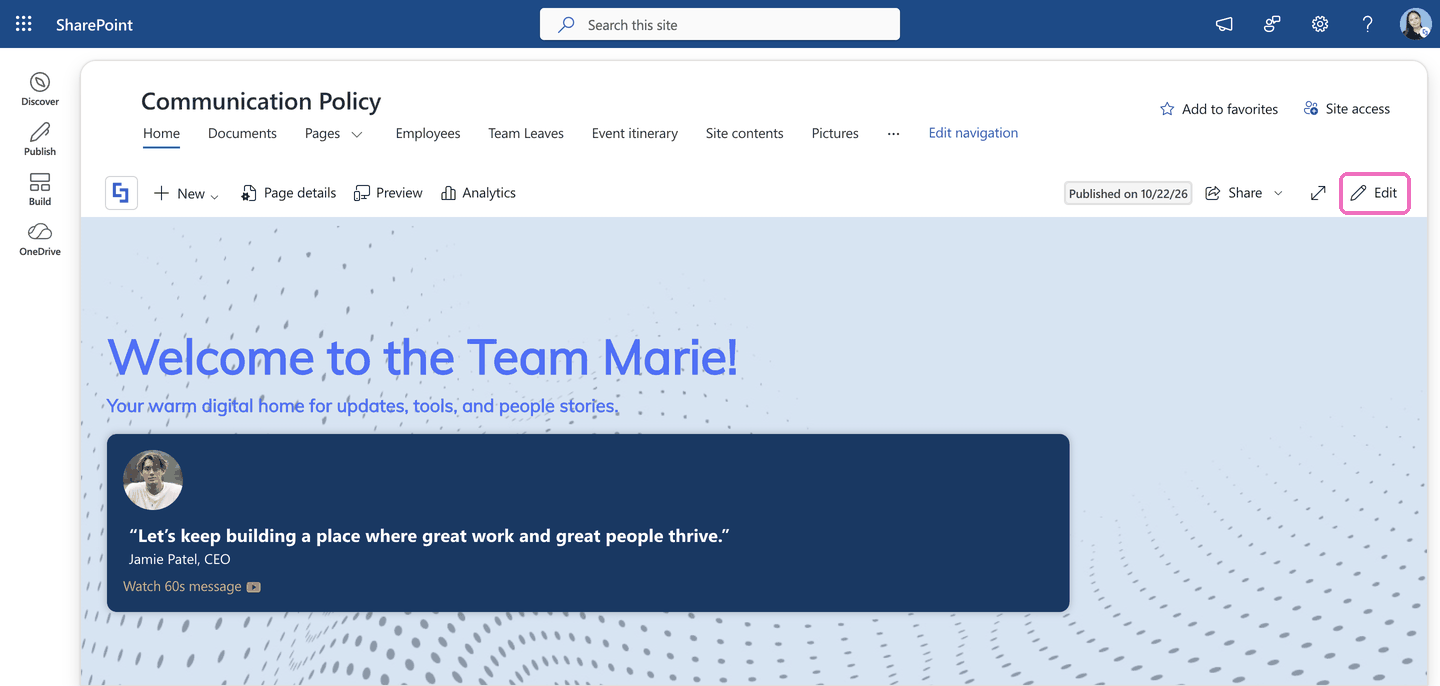Expand the New dropdown menu
Image resolution: width=1440 pixels, height=686 pixels.
click(186, 193)
